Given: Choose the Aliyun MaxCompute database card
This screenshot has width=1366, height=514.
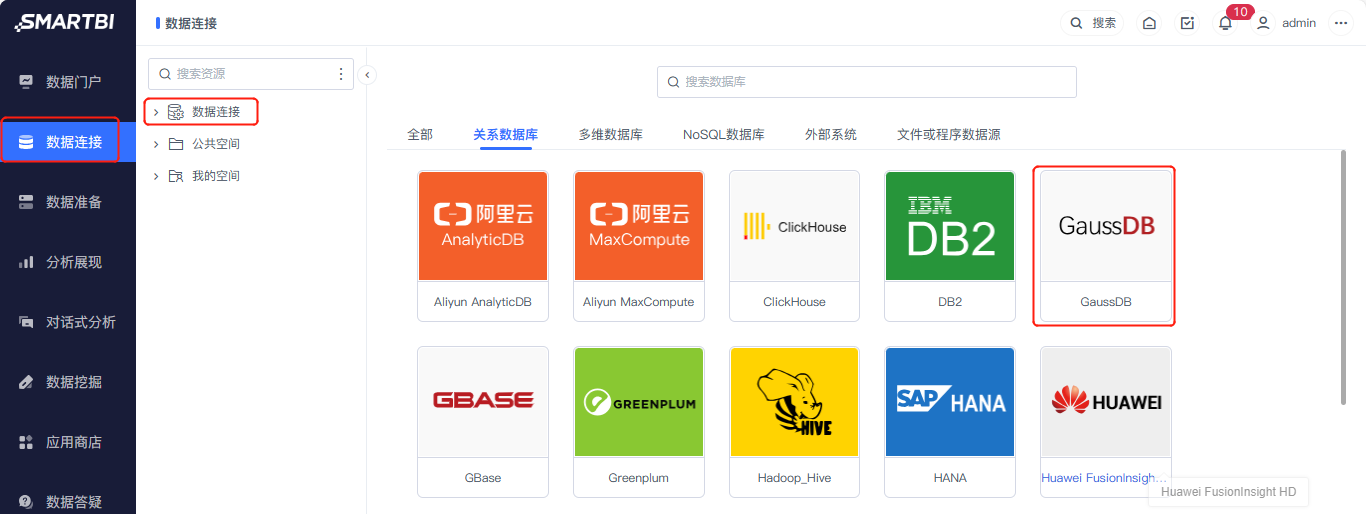Looking at the screenshot, I should coord(639,245).
